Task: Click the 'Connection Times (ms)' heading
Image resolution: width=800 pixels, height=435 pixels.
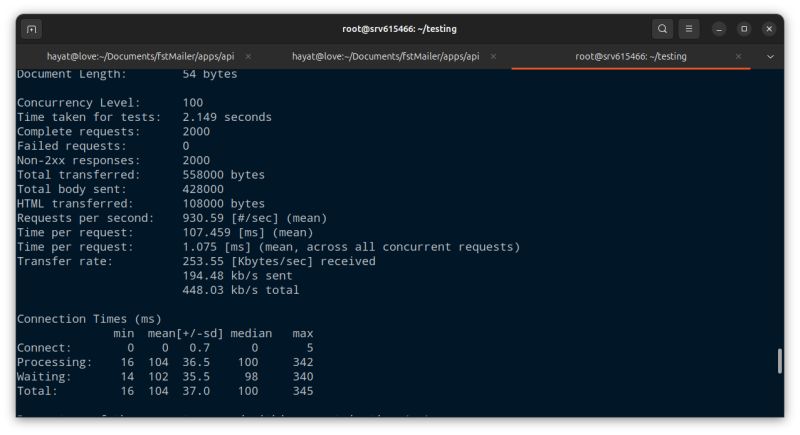Action: pos(89,319)
